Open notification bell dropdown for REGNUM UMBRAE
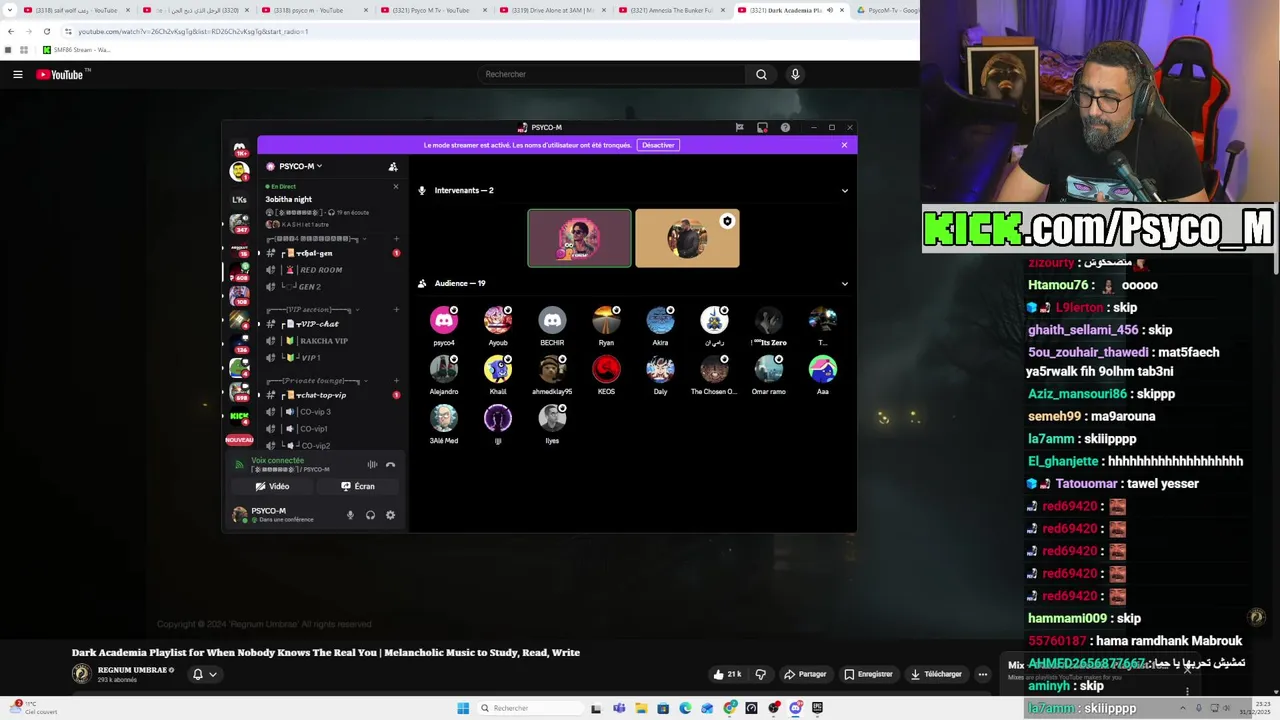Viewport: 1280px width, 720px height. pos(204,675)
